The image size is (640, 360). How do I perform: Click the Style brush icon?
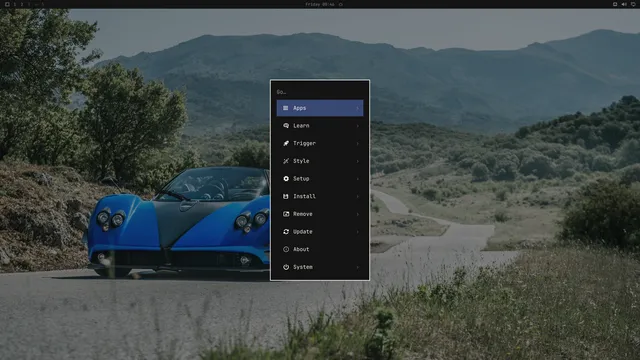tap(286, 161)
